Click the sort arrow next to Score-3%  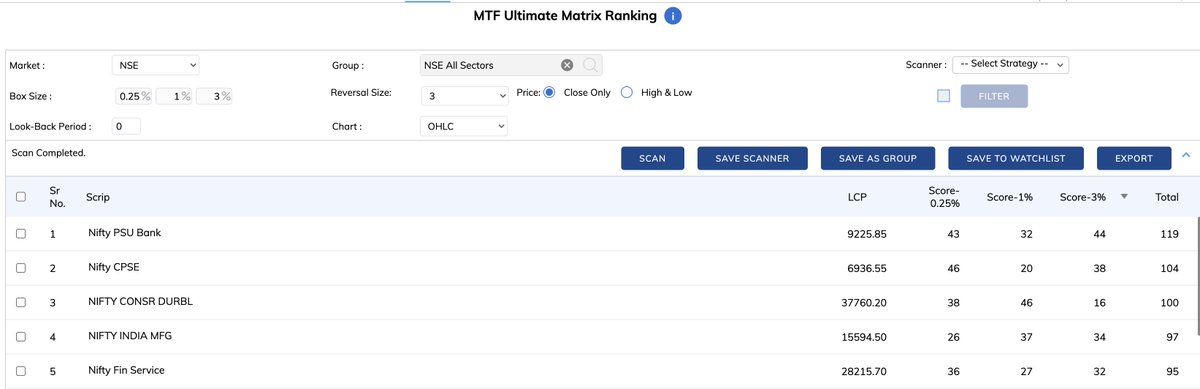tap(1124, 197)
